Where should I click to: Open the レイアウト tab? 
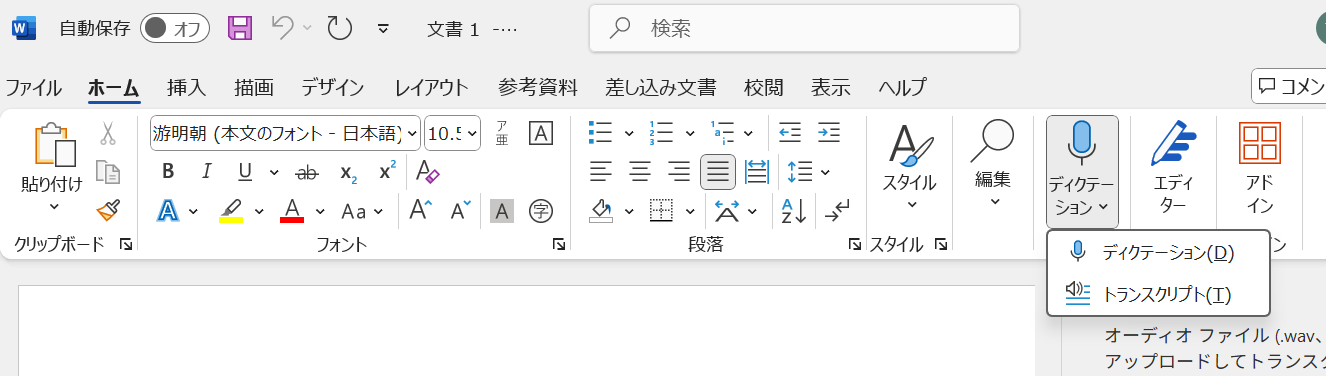tap(431, 87)
